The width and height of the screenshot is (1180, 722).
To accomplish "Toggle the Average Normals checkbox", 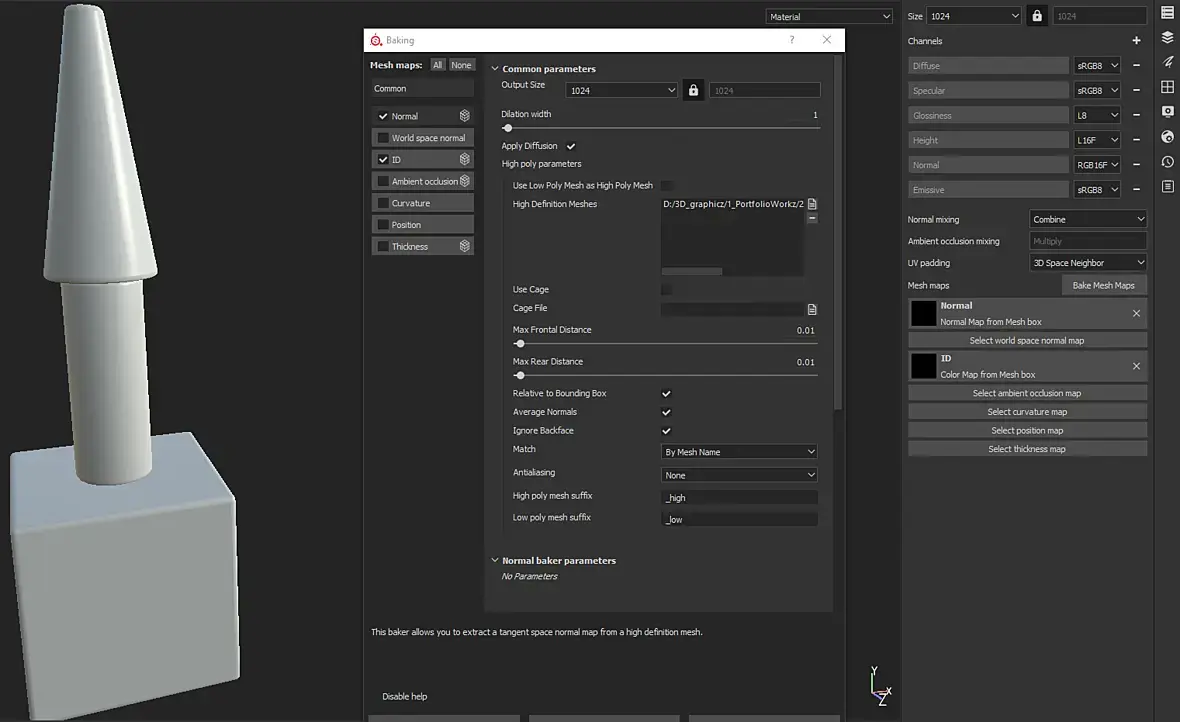I will (666, 413).
